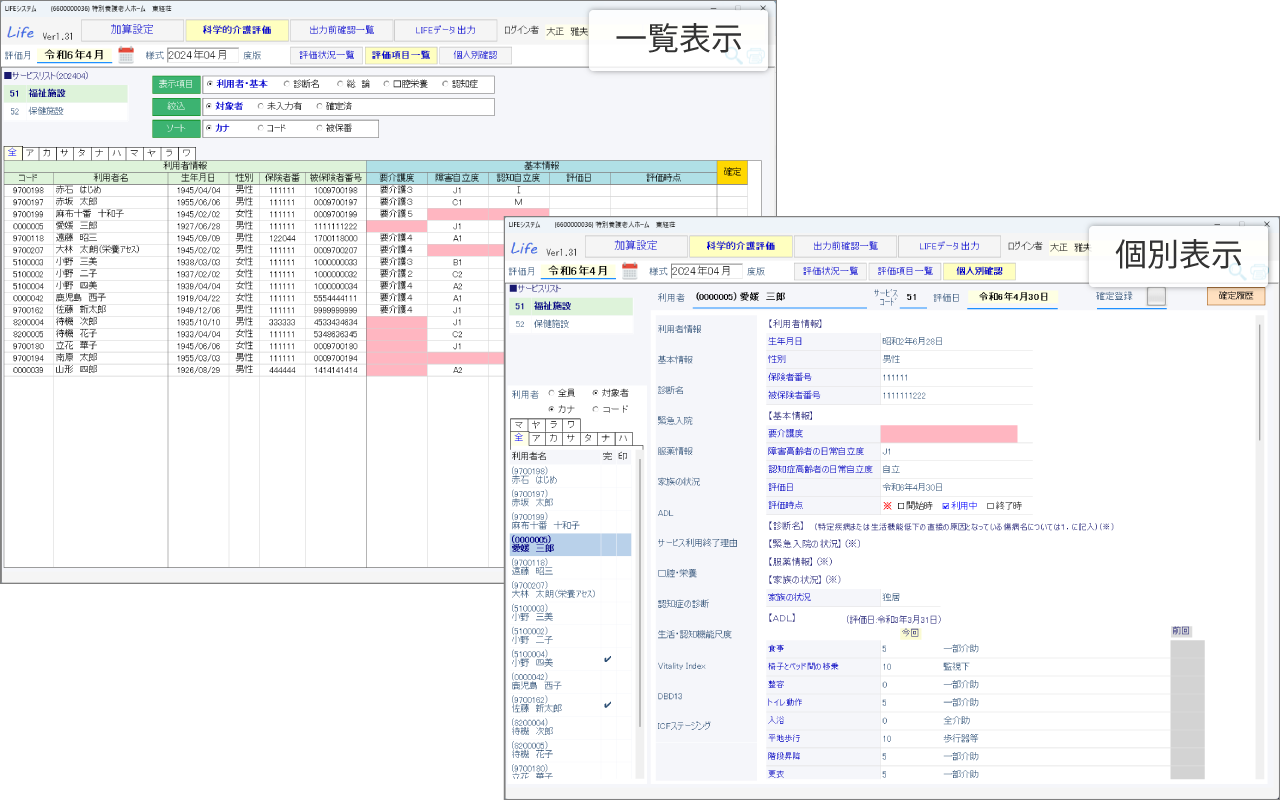Jump to ICFステージング section
The image size is (1280, 800).
pos(684,726)
